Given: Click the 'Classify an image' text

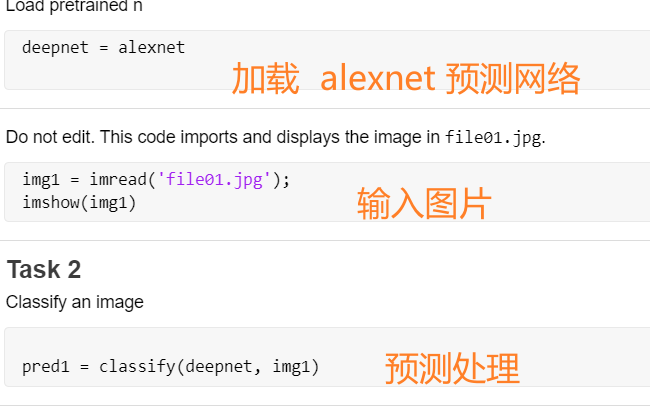Looking at the screenshot, I should [x=75, y=302].
